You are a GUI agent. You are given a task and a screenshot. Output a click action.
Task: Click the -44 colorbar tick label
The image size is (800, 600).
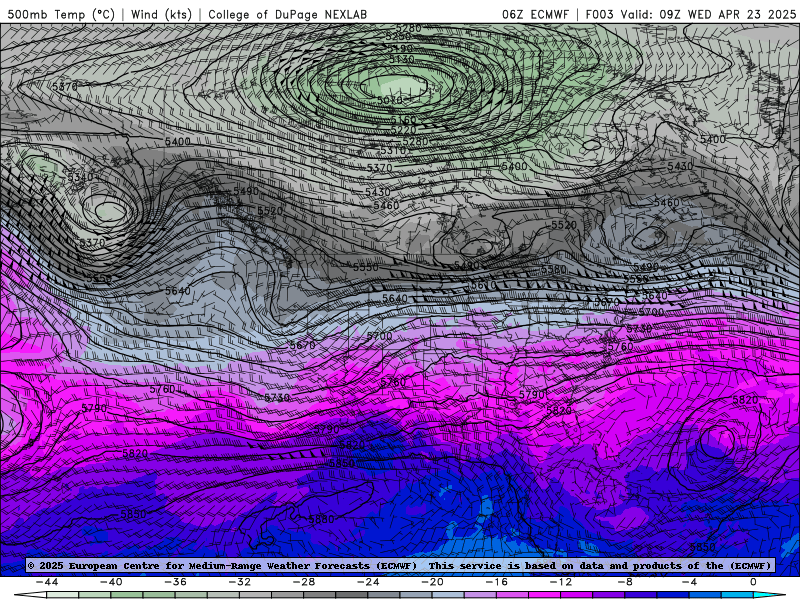(47, 582)
